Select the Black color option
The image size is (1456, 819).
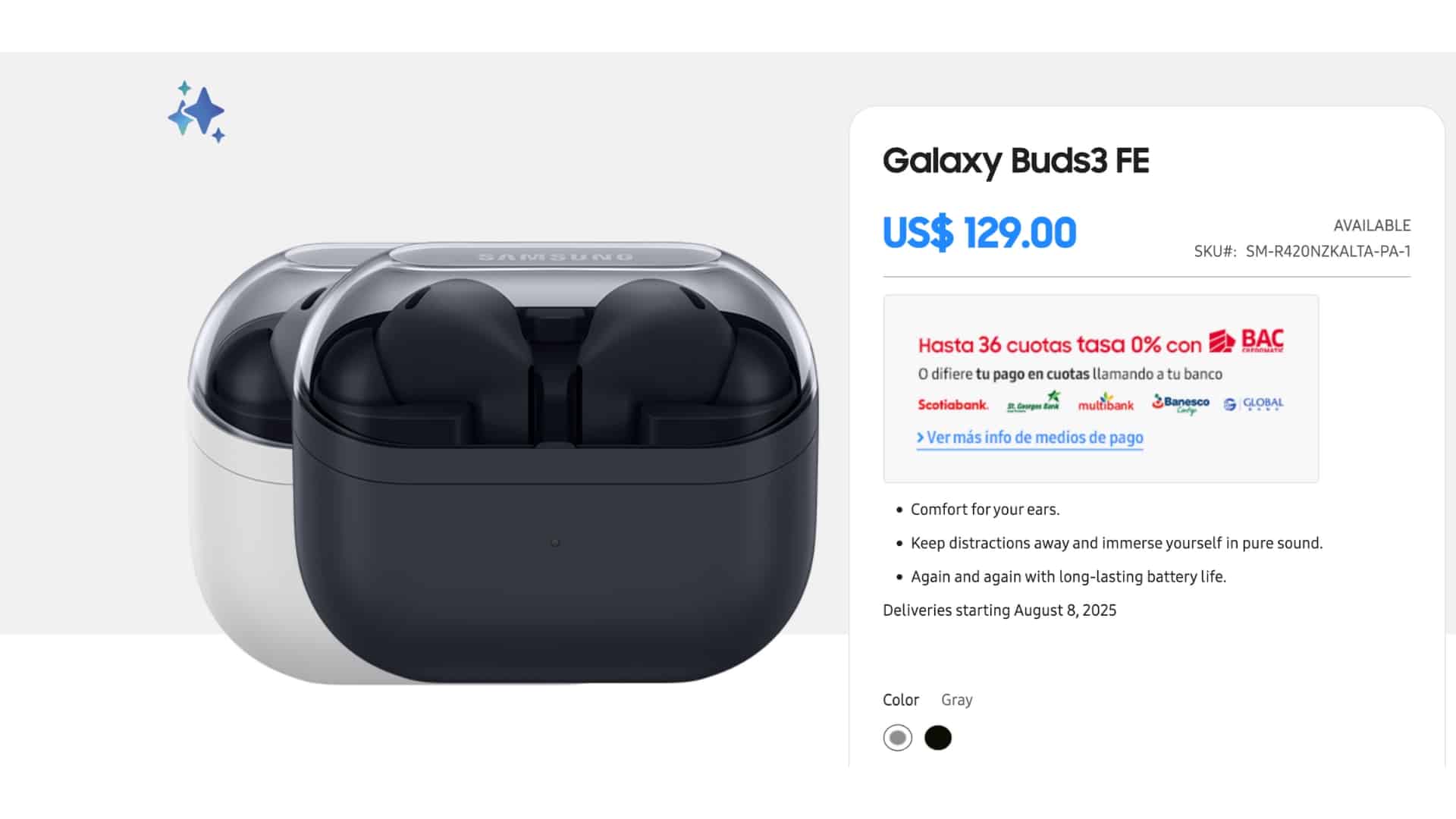(938, 738)
